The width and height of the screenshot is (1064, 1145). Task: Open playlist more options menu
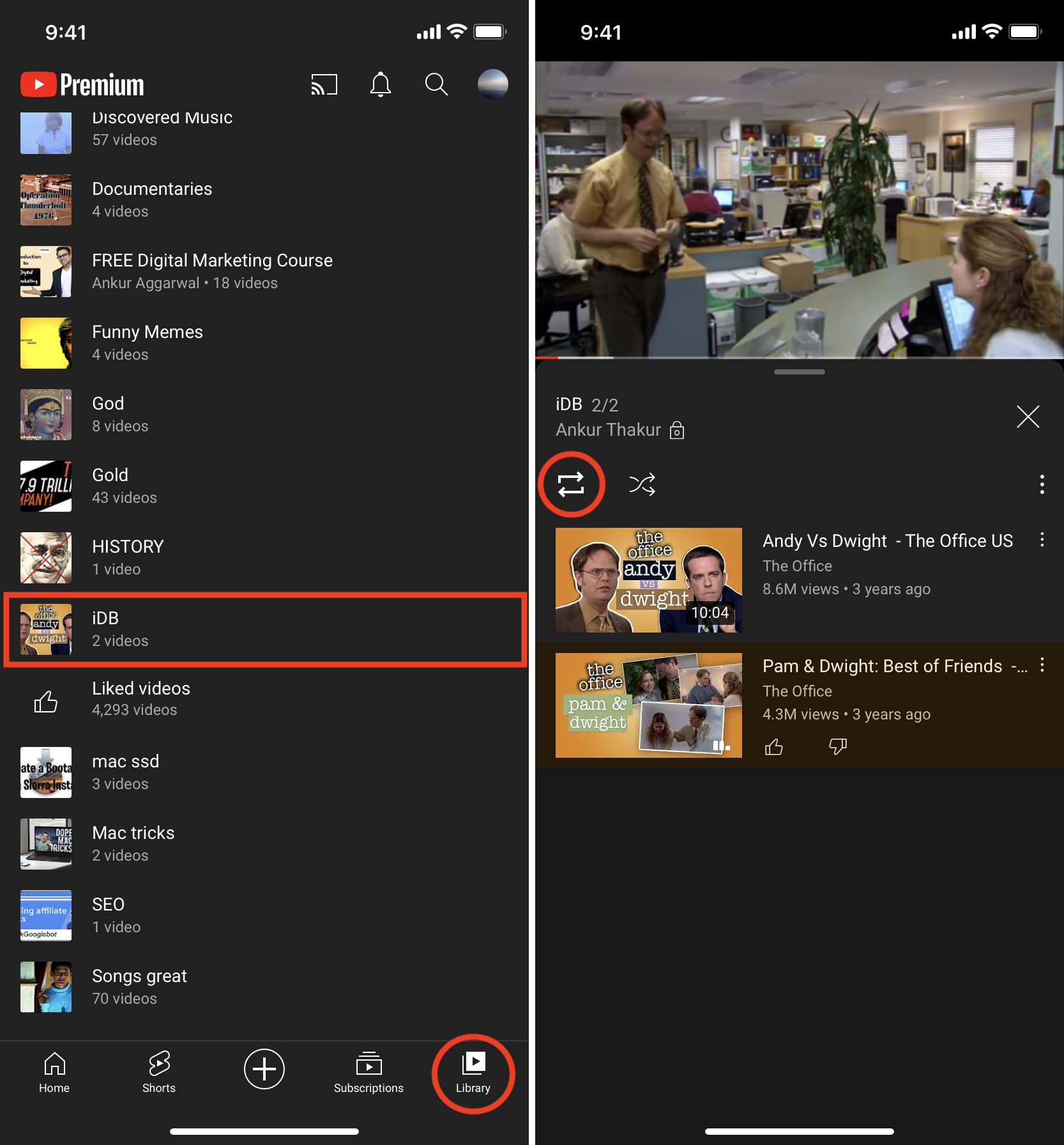(x=1042, y=484)
